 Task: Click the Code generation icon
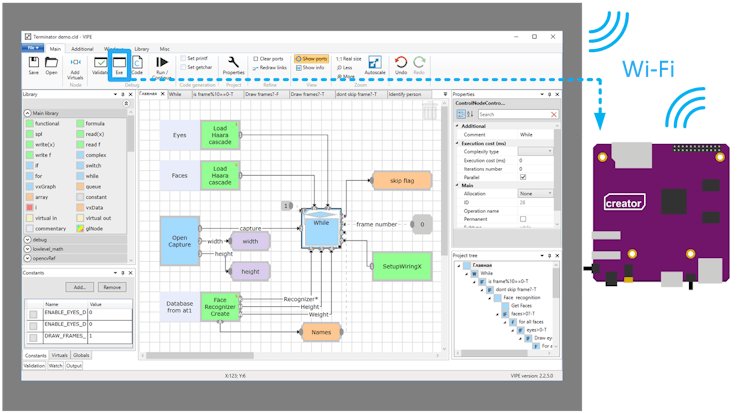click(x=137, y=65)
